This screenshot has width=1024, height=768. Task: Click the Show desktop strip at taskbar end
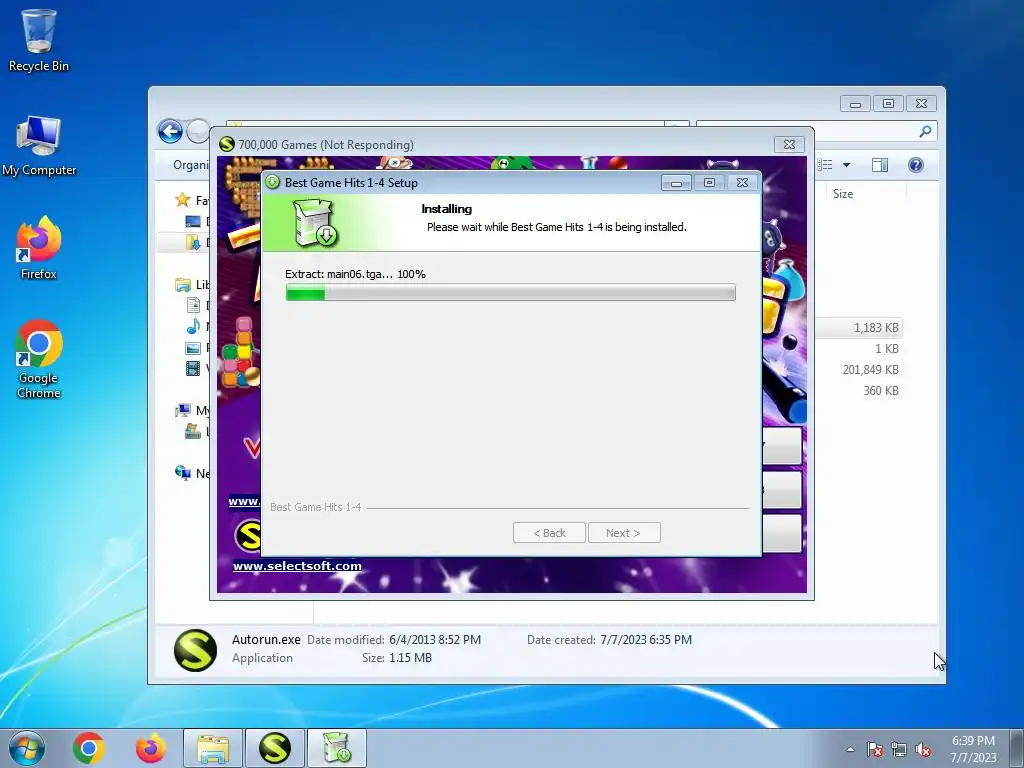pos(1017,748)
